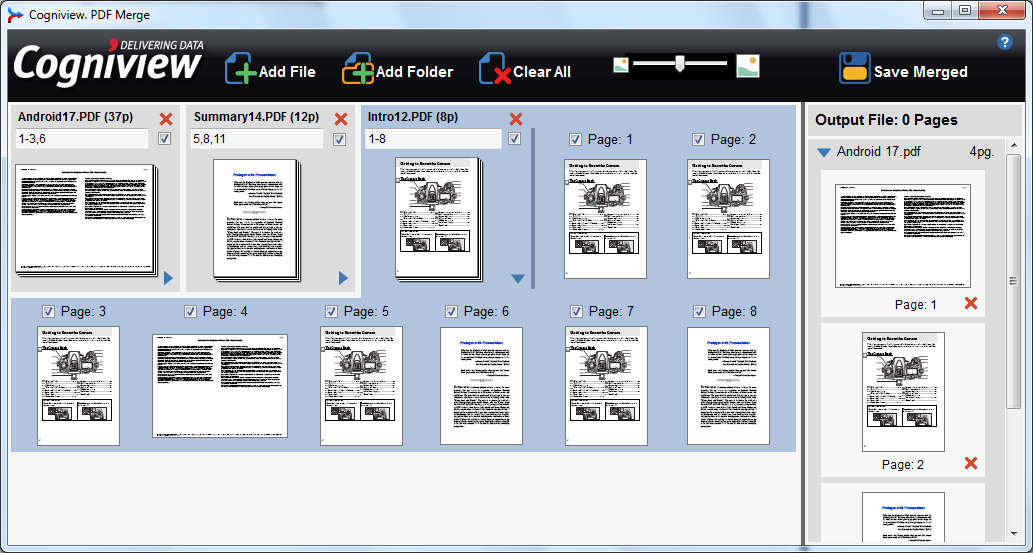This screenshot has width=1033, height=553.
Task: Delete output Page: 2 with red X
Action: coord(971,463)
